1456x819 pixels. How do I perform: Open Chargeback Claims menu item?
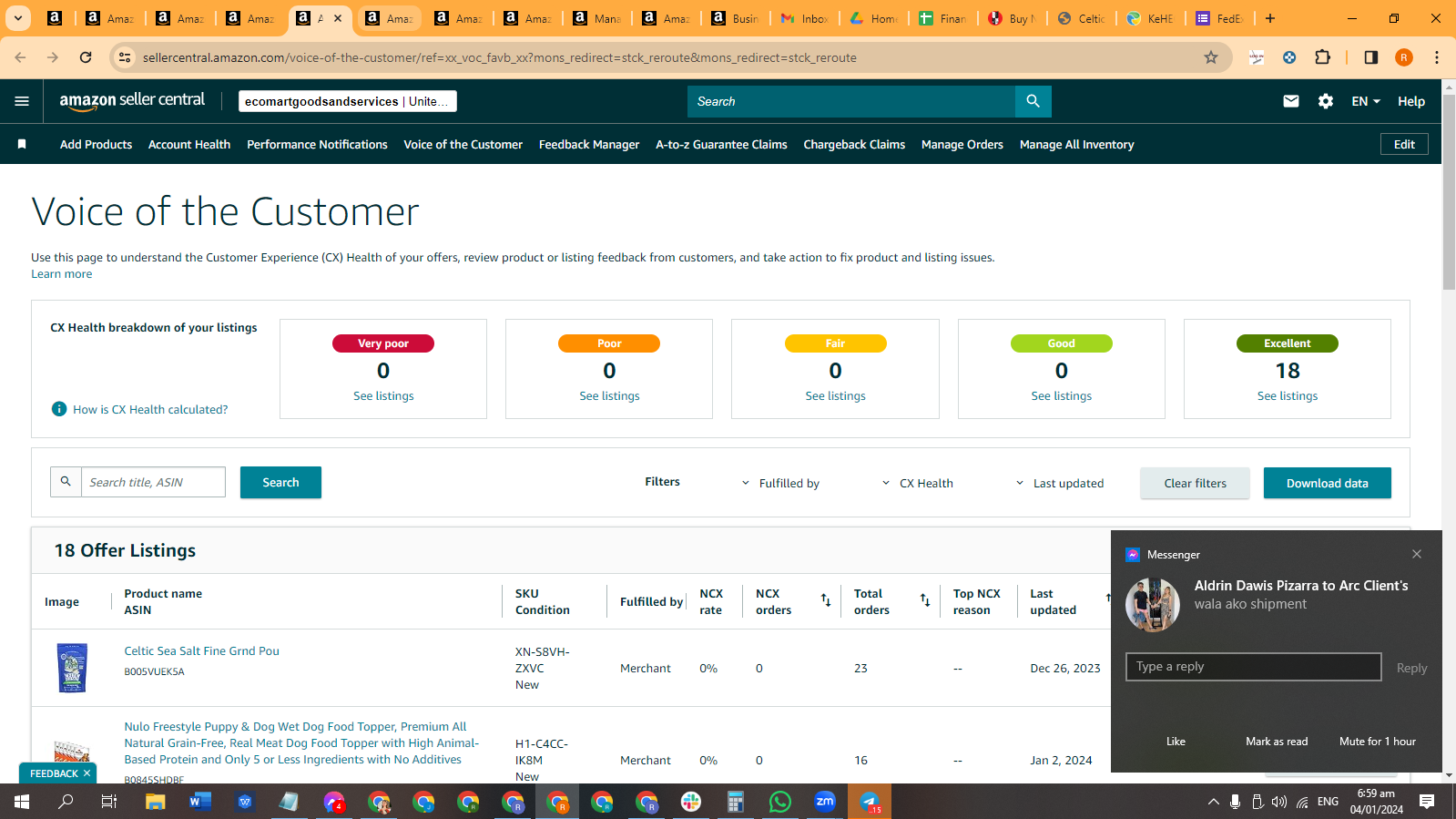tap(854, 144)
